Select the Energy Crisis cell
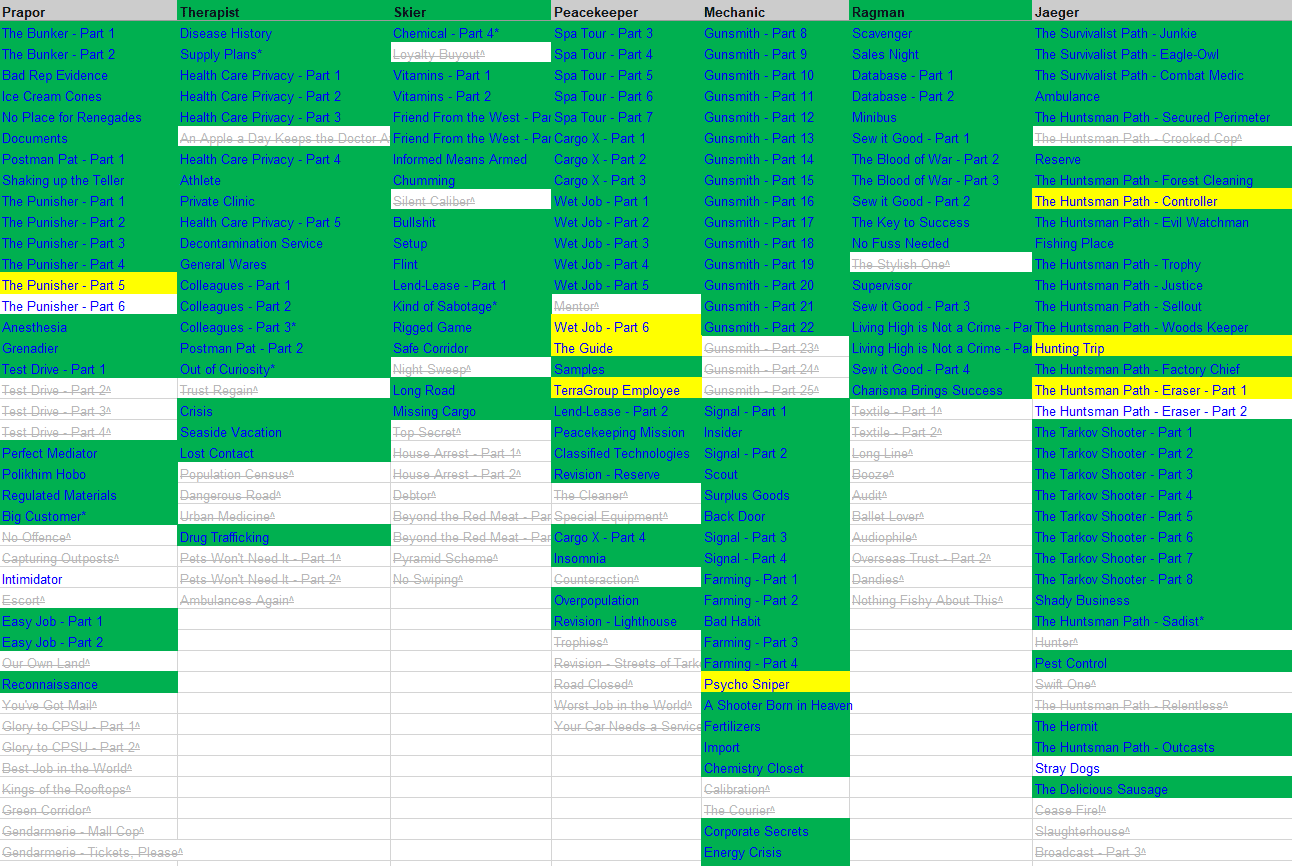The height and width of the screenshot is (866, 1292). pyautogui.click(x=776, y=852)
